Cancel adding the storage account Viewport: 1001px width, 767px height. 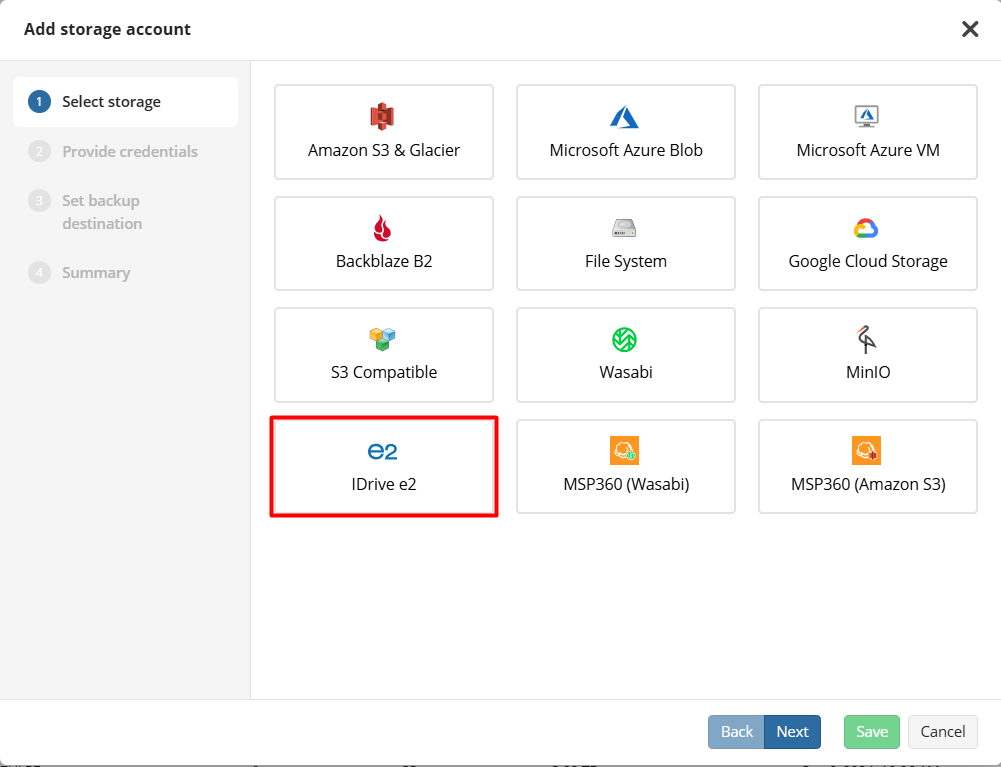coord(942,732)
